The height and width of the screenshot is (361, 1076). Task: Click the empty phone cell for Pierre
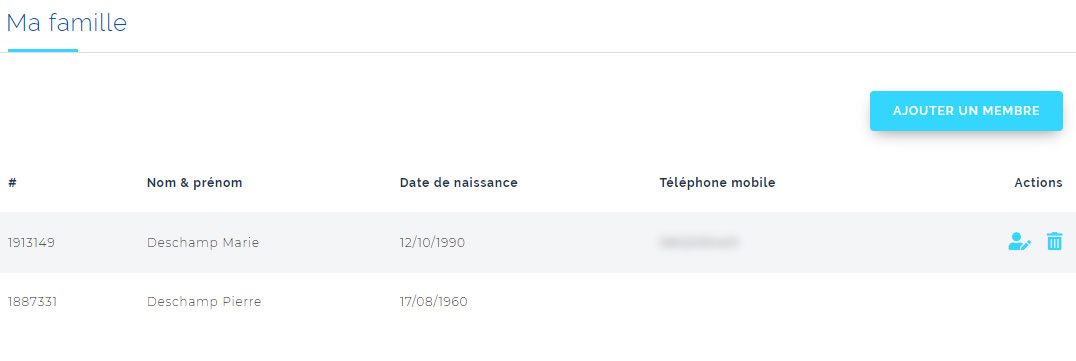[755, 301]
